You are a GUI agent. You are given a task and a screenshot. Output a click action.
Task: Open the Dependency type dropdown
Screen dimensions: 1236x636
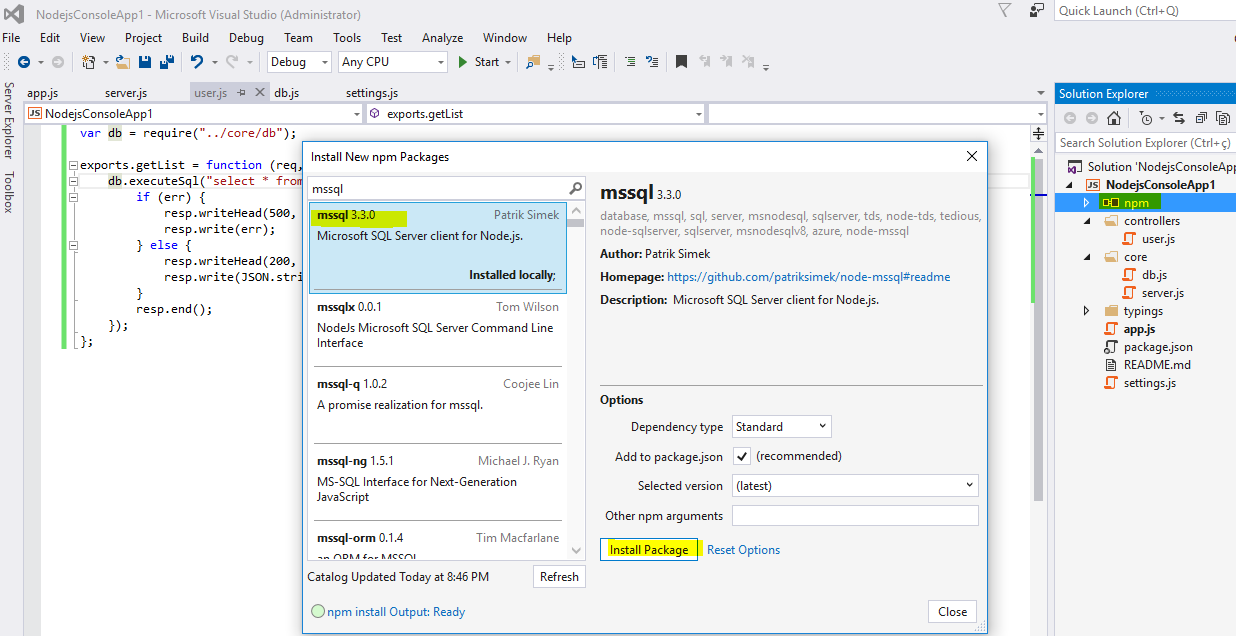[782, 427]
